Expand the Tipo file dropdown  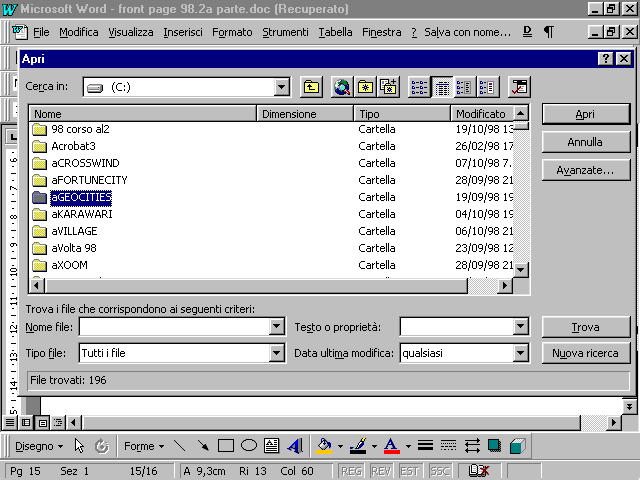[x=276, y=353]
